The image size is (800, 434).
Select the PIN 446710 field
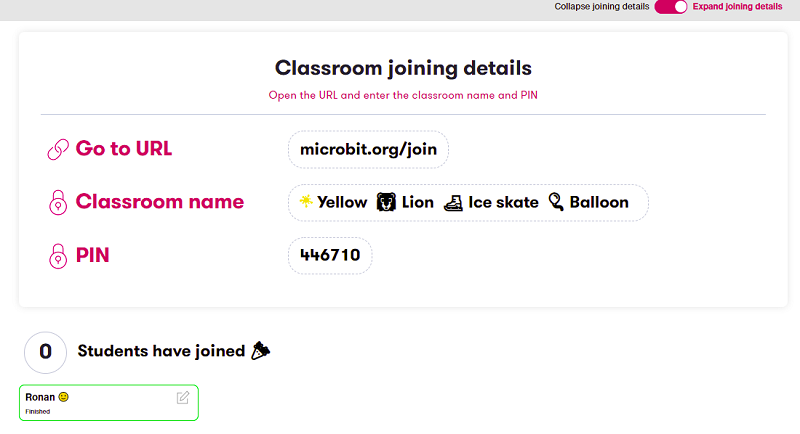[x=330, y=255]
